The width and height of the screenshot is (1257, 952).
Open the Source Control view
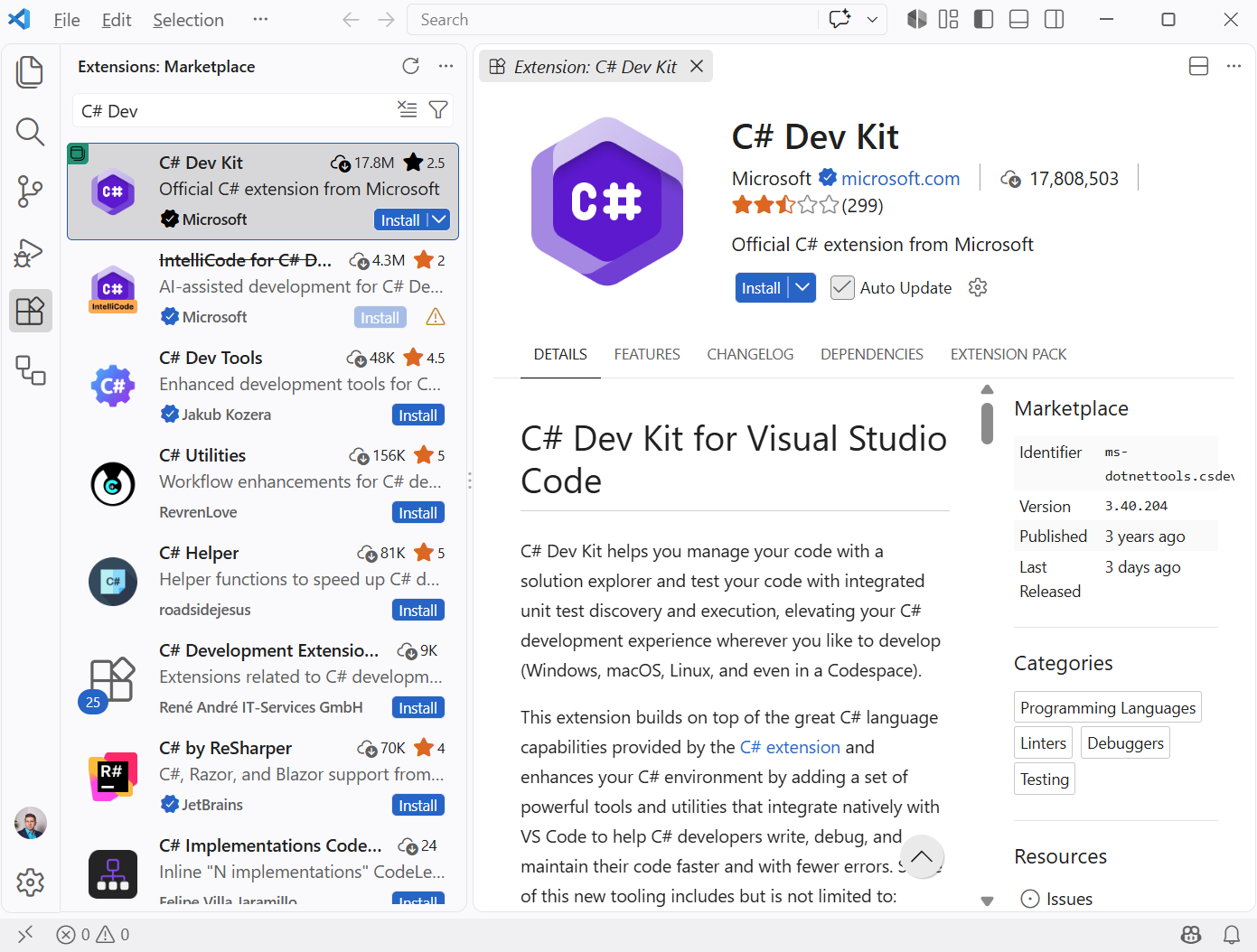tap(30, 191)
